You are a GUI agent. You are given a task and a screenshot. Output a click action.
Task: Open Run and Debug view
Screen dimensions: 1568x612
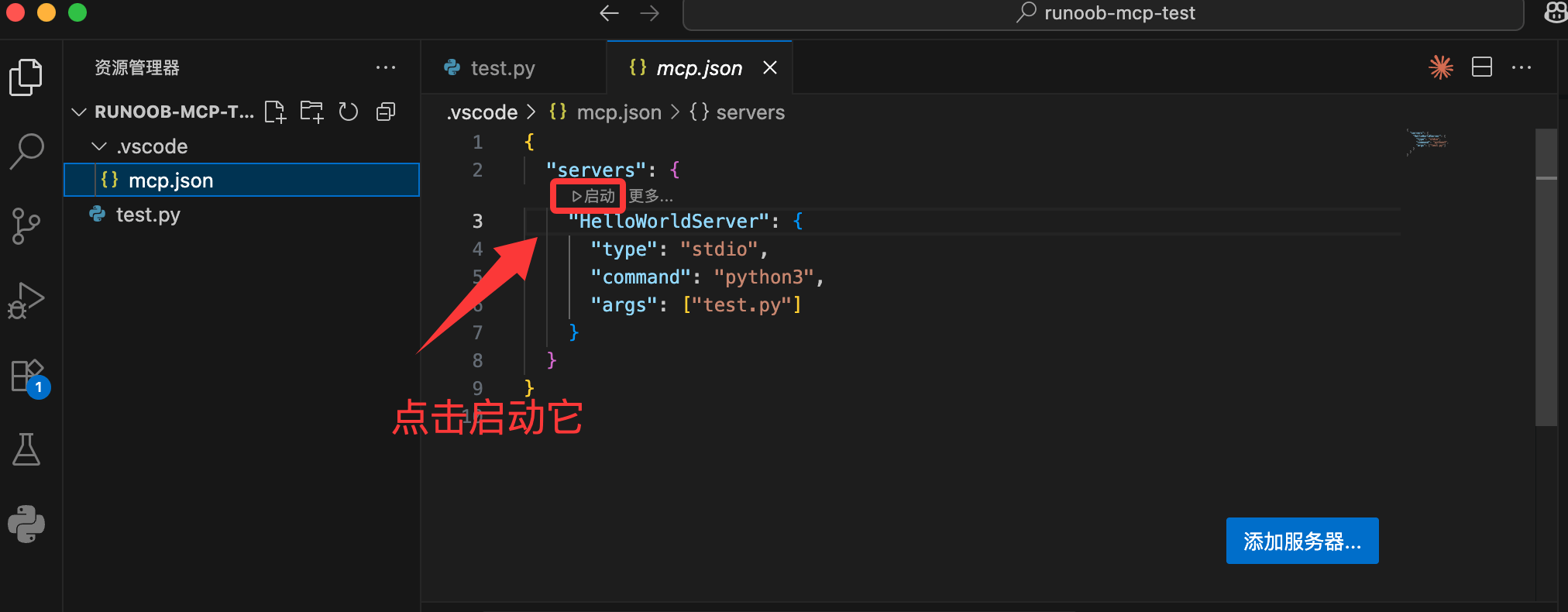26,301
